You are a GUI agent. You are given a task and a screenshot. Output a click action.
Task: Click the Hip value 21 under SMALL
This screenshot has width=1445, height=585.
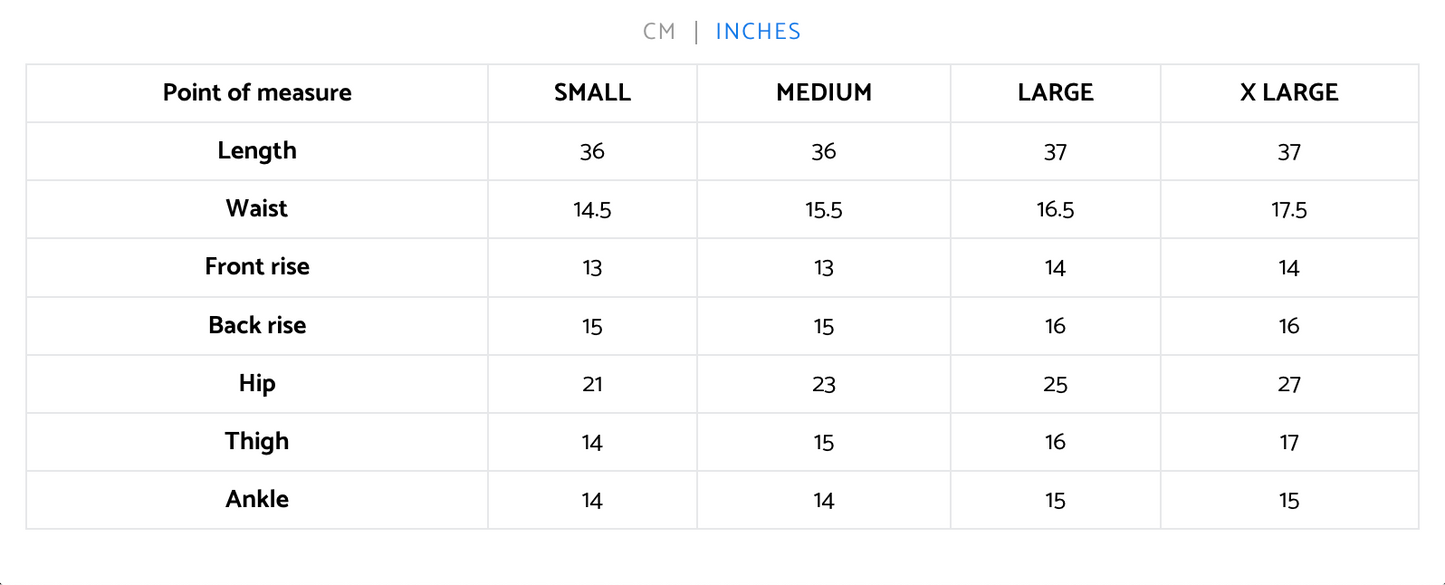click(592, 384)
